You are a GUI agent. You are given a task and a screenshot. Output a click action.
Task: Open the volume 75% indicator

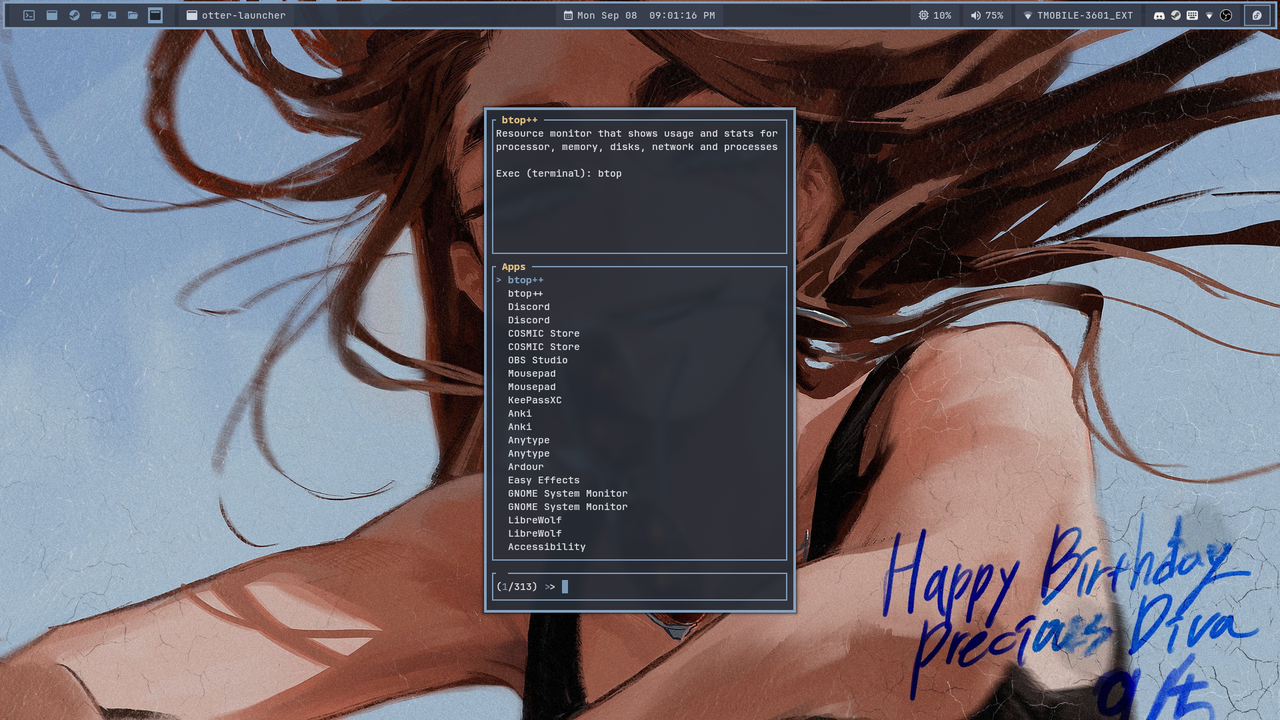tap(987, 15)
